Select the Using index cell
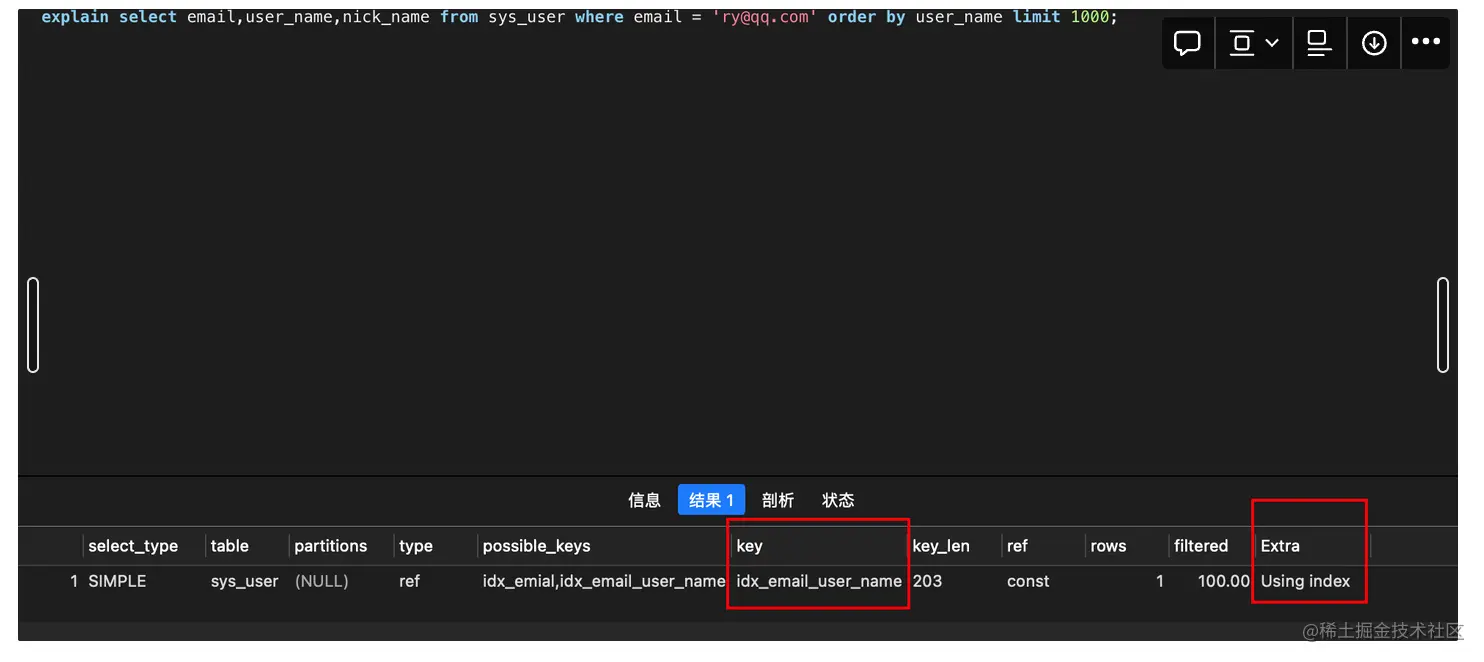 coord(1305,581)
